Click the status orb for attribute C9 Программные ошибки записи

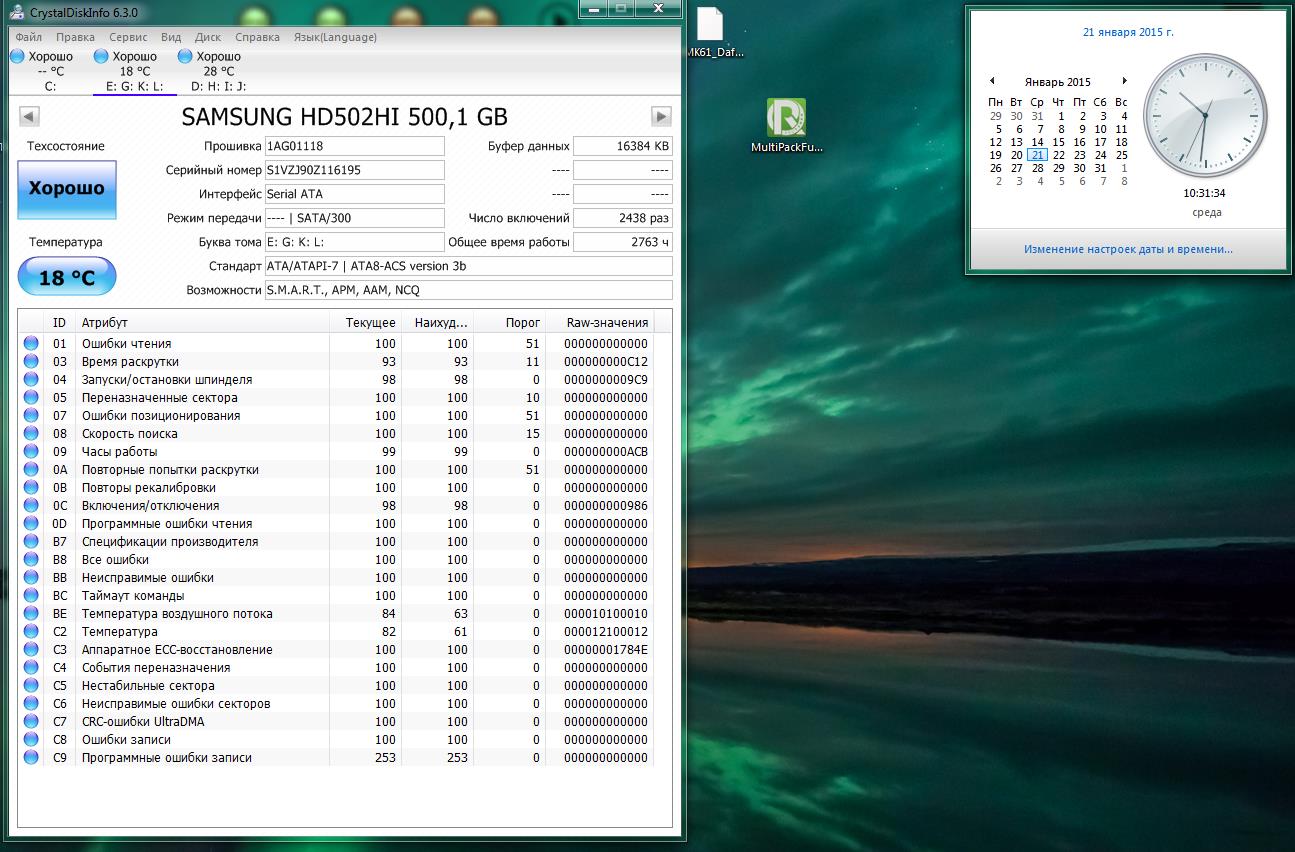tap(31, 758)
